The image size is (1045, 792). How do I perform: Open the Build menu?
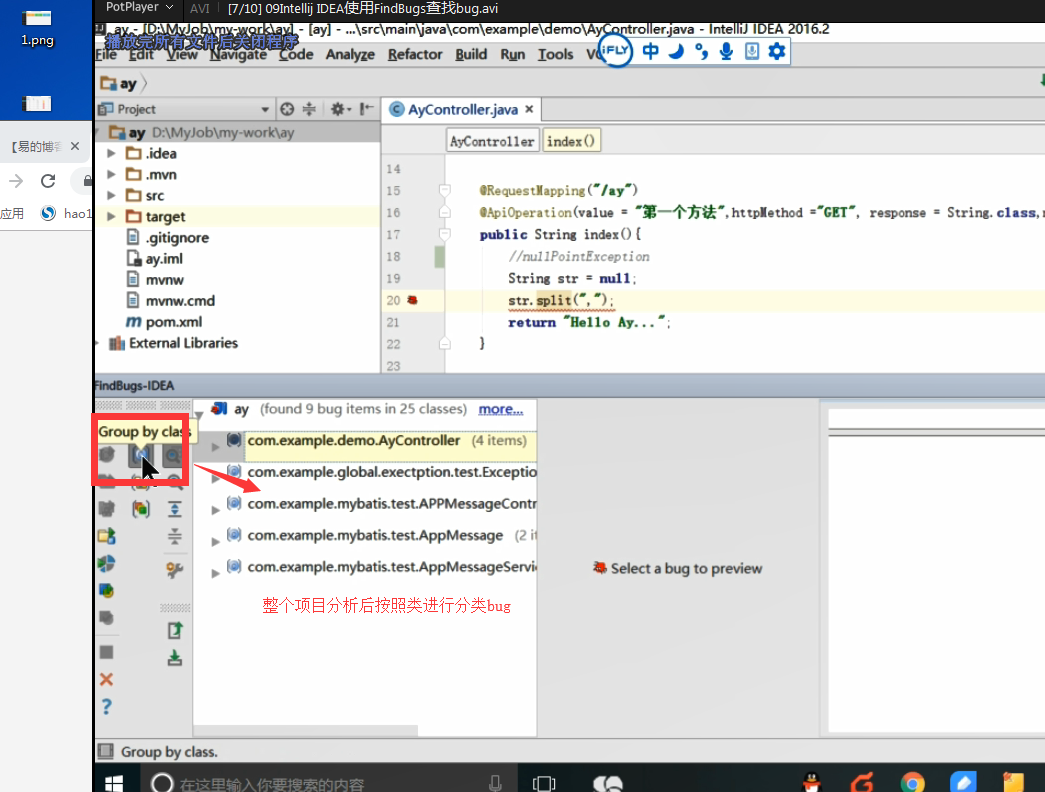tap(471, 55)
